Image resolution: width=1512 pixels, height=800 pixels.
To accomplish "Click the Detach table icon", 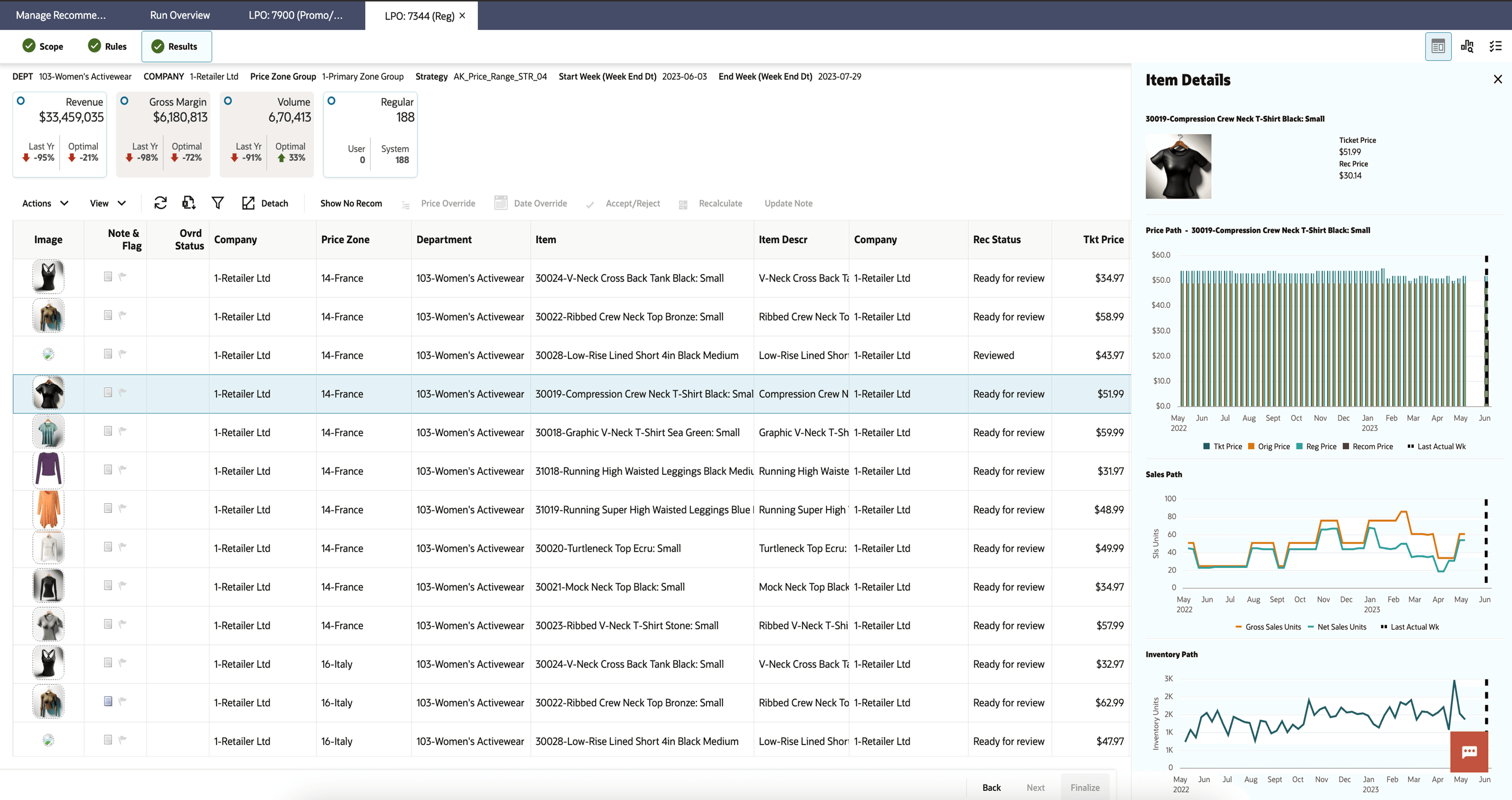I will 248,203.
